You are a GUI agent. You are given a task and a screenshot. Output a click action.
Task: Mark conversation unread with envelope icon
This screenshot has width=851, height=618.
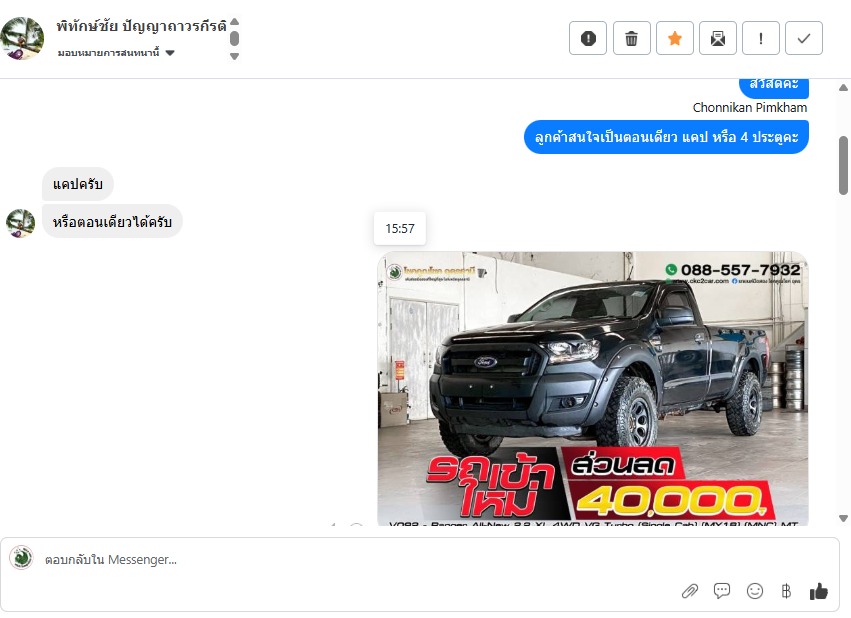click(x=717, y=39)
